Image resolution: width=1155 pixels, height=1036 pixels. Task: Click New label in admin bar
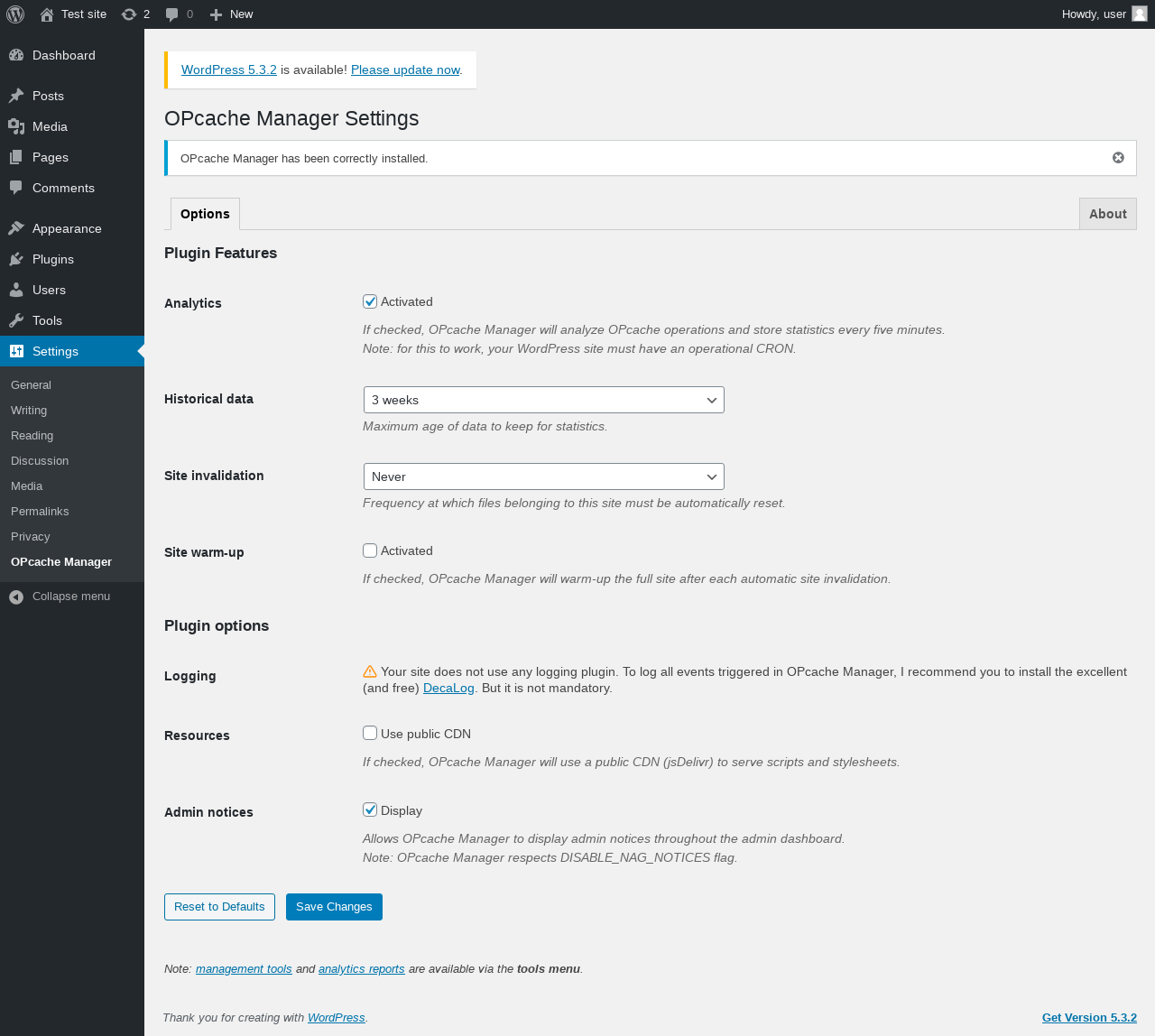[241, 14]
